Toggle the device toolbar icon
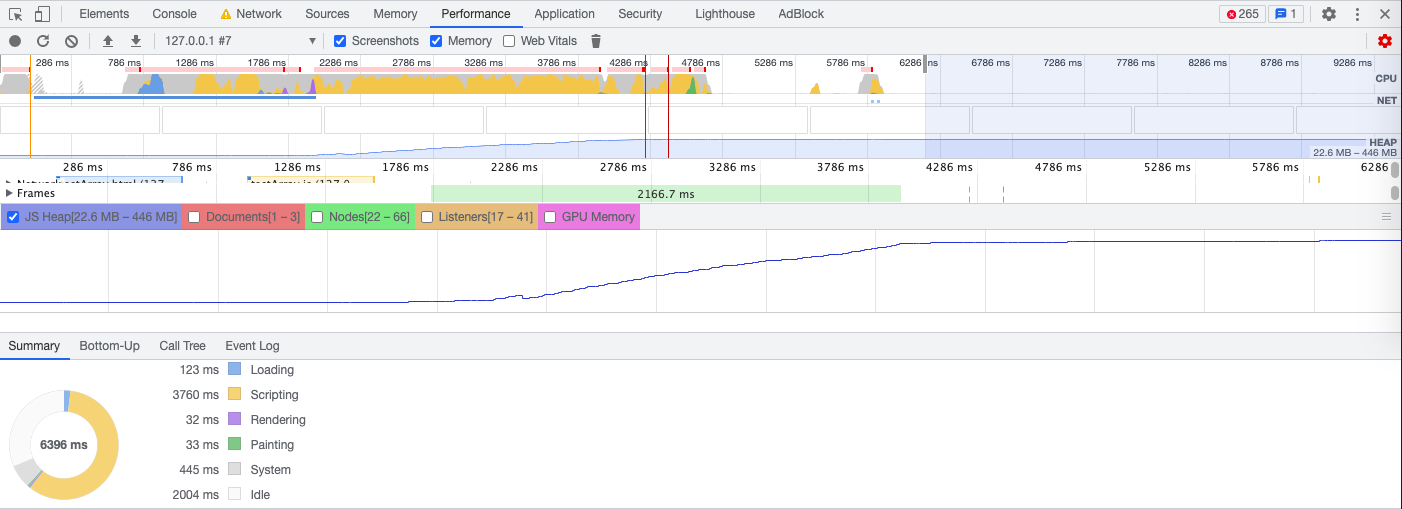Viewport: 1402px width, 509px height. pyautogui.click(x=42, y=14)
